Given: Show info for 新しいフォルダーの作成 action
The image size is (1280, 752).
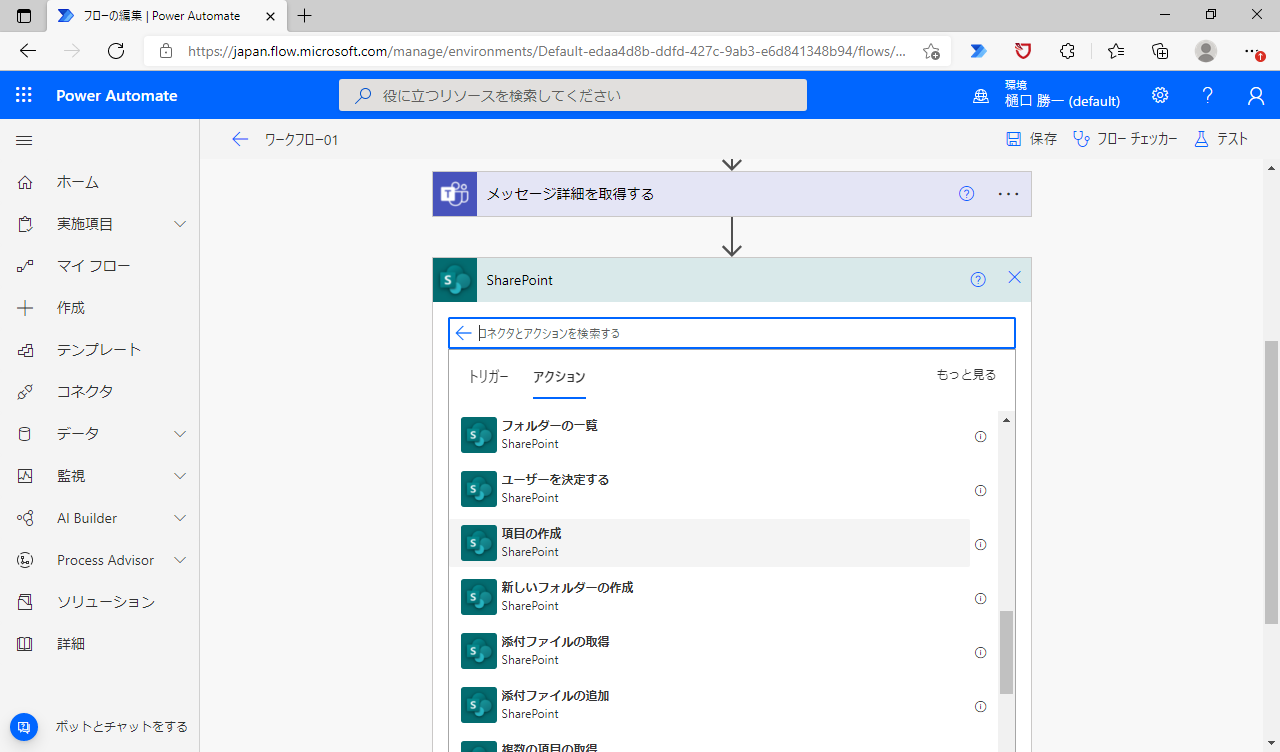Looking at the screenshot, I should click(981, 598).
